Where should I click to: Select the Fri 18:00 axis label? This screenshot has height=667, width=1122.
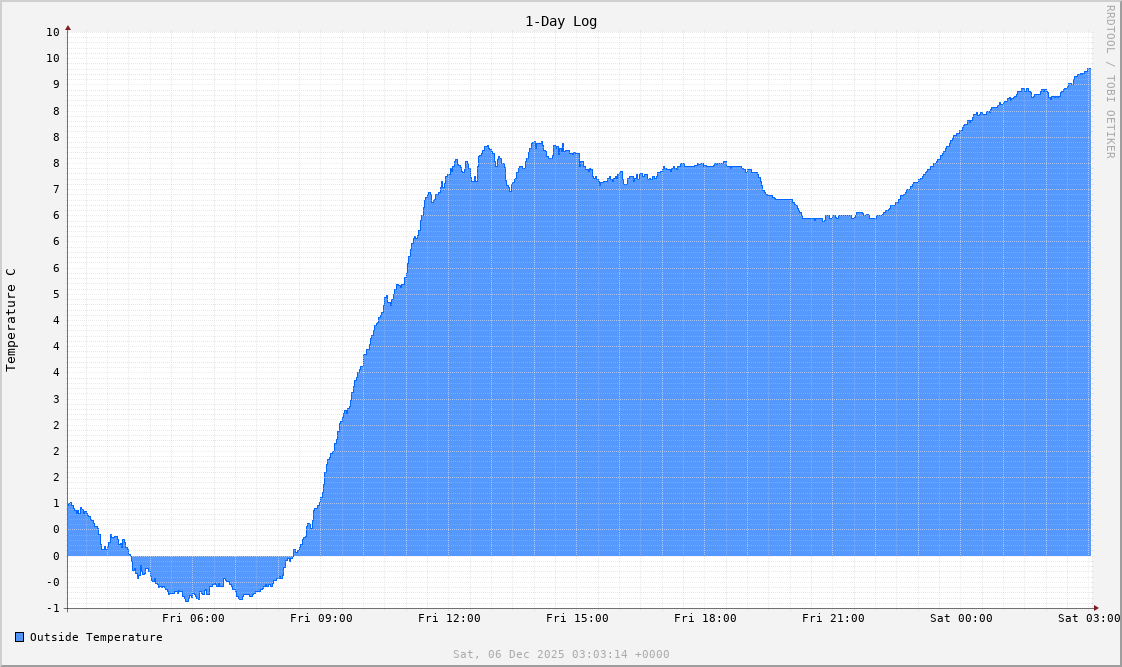point(705,618)
